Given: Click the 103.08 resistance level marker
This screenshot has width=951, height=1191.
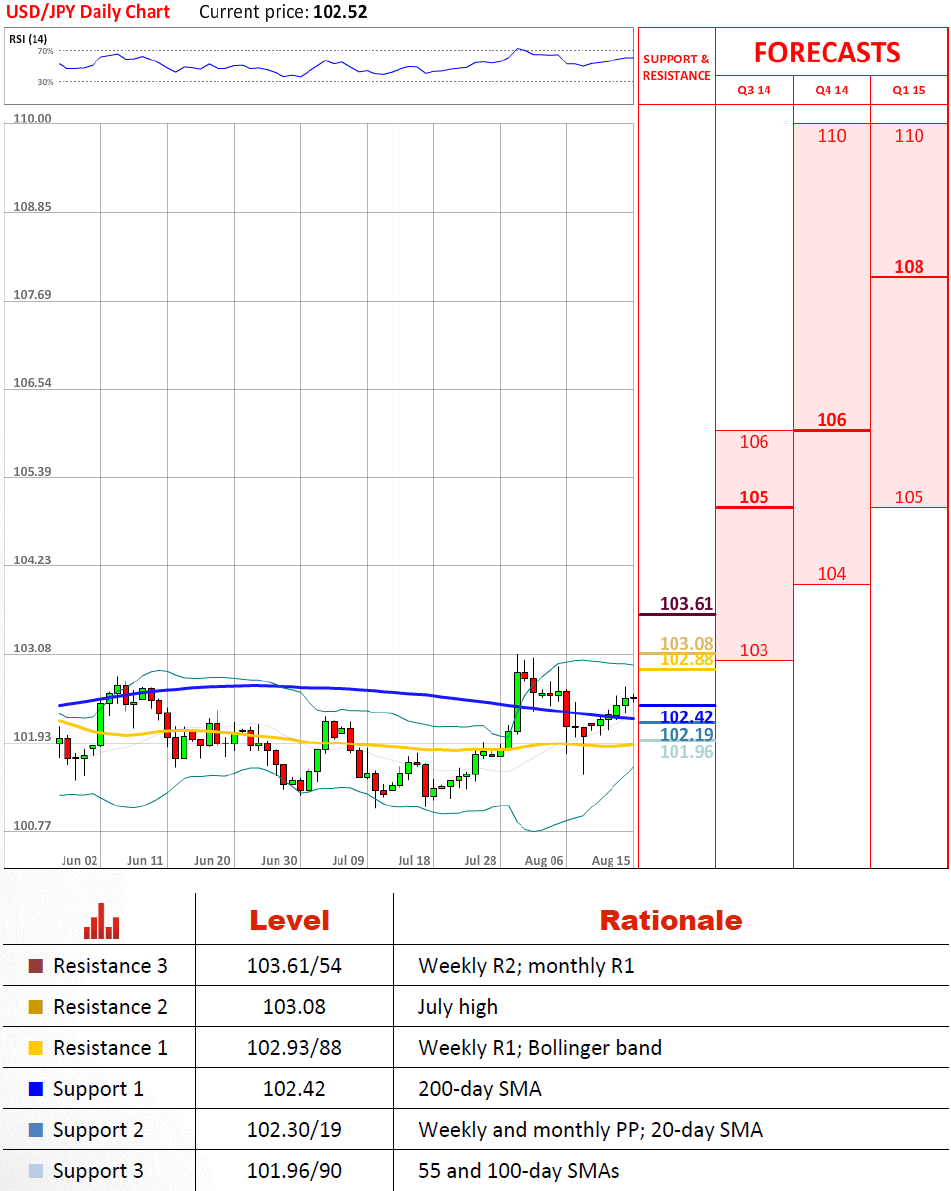Looking at the screenshot, I should pos(687,643).
